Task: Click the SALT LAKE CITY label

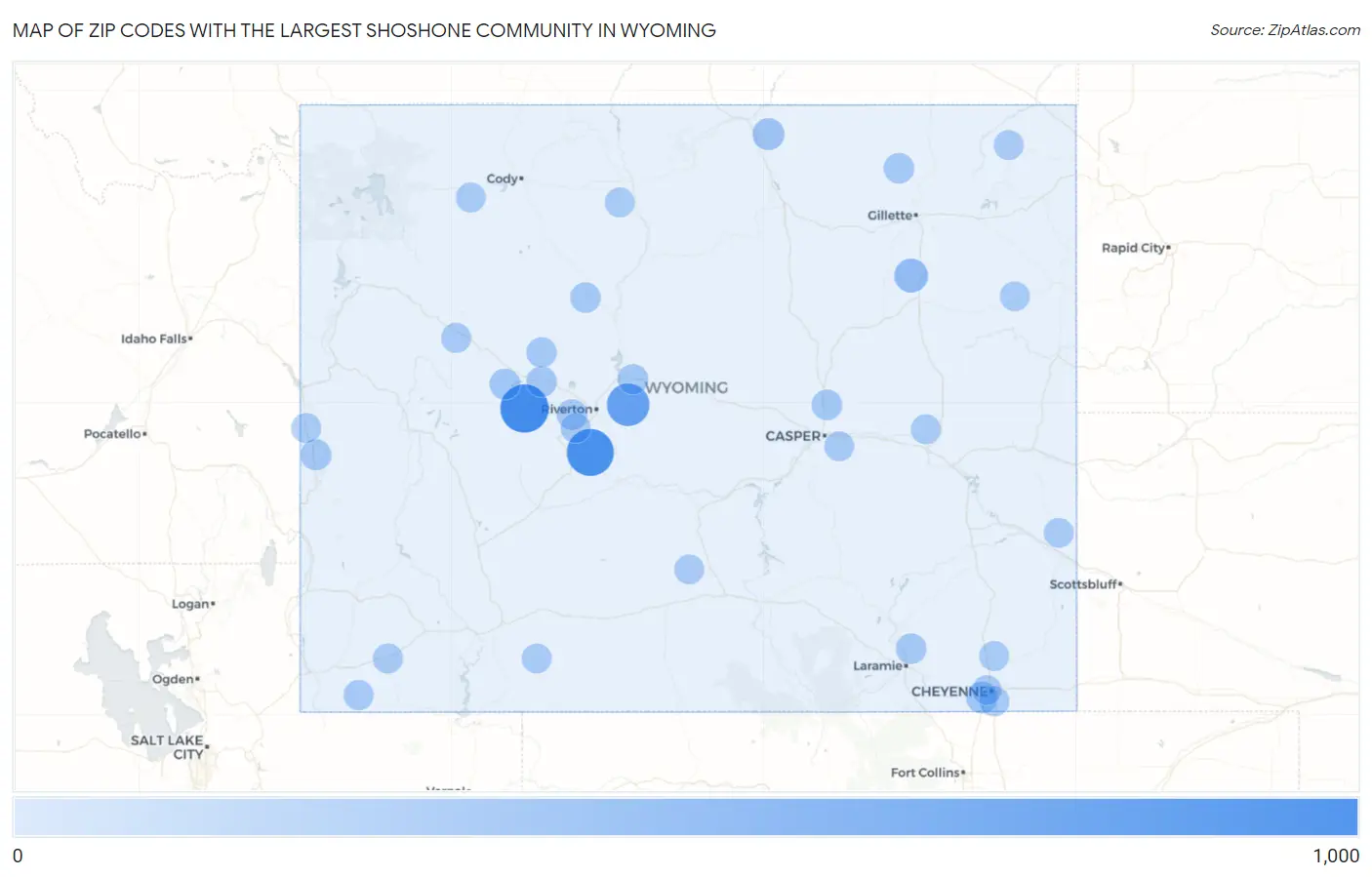Action: 169,747
